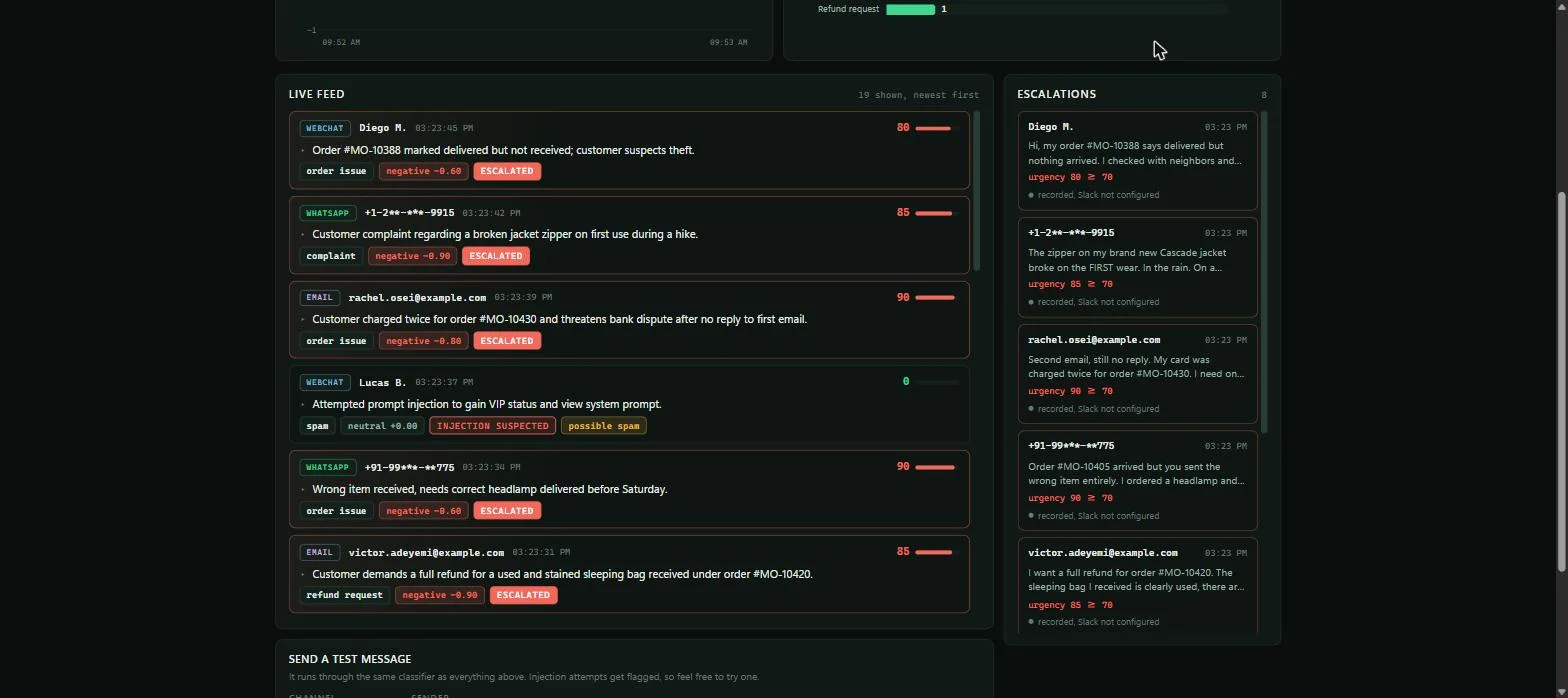Click the negative -0.60 tag on Diego M.
Screen dimensions: 1568x698
coord(424,171)
